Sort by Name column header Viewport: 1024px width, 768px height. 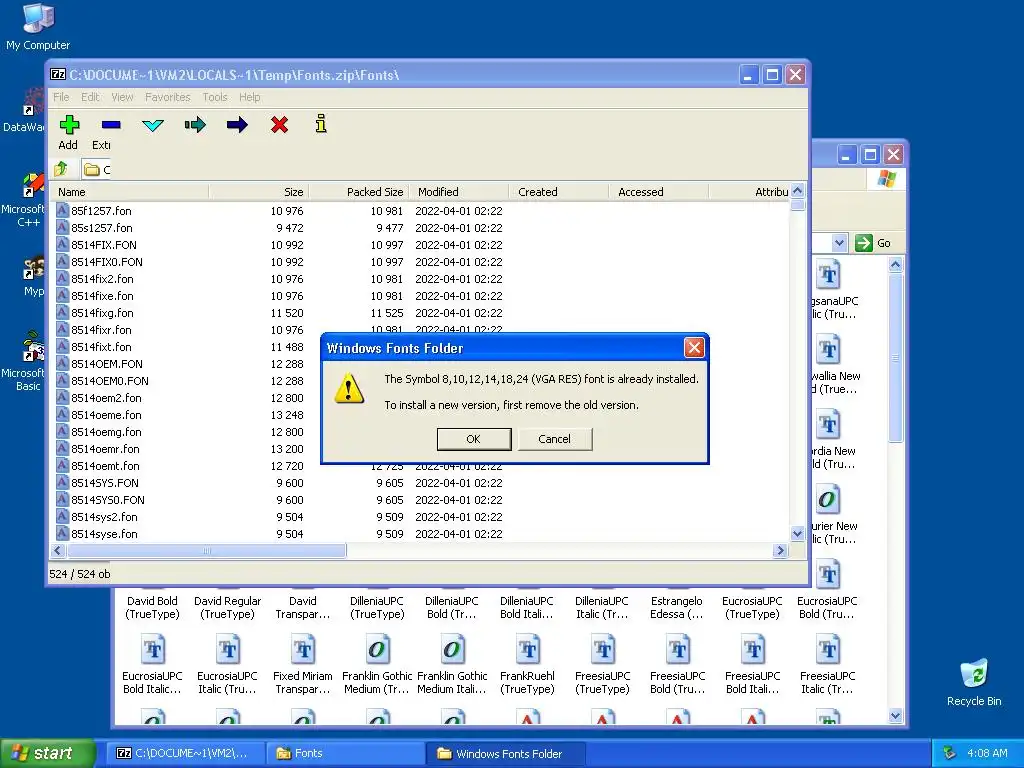tap(129, 191)
